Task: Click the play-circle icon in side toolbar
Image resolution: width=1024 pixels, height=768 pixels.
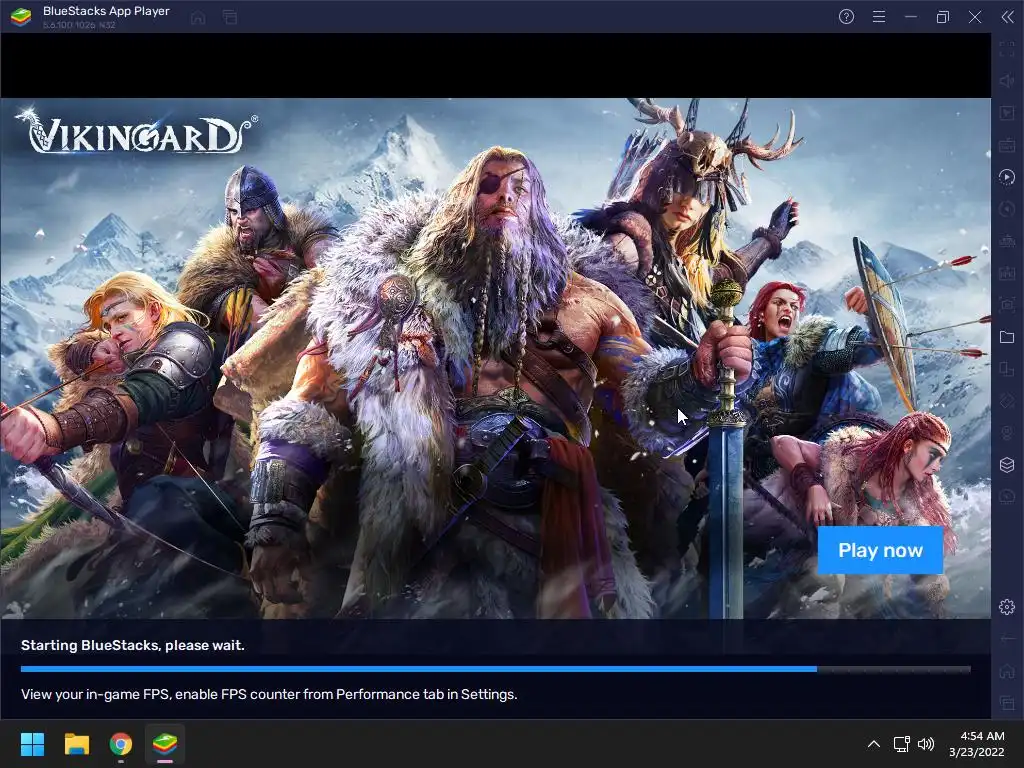Action: (x=1007, y=177)
